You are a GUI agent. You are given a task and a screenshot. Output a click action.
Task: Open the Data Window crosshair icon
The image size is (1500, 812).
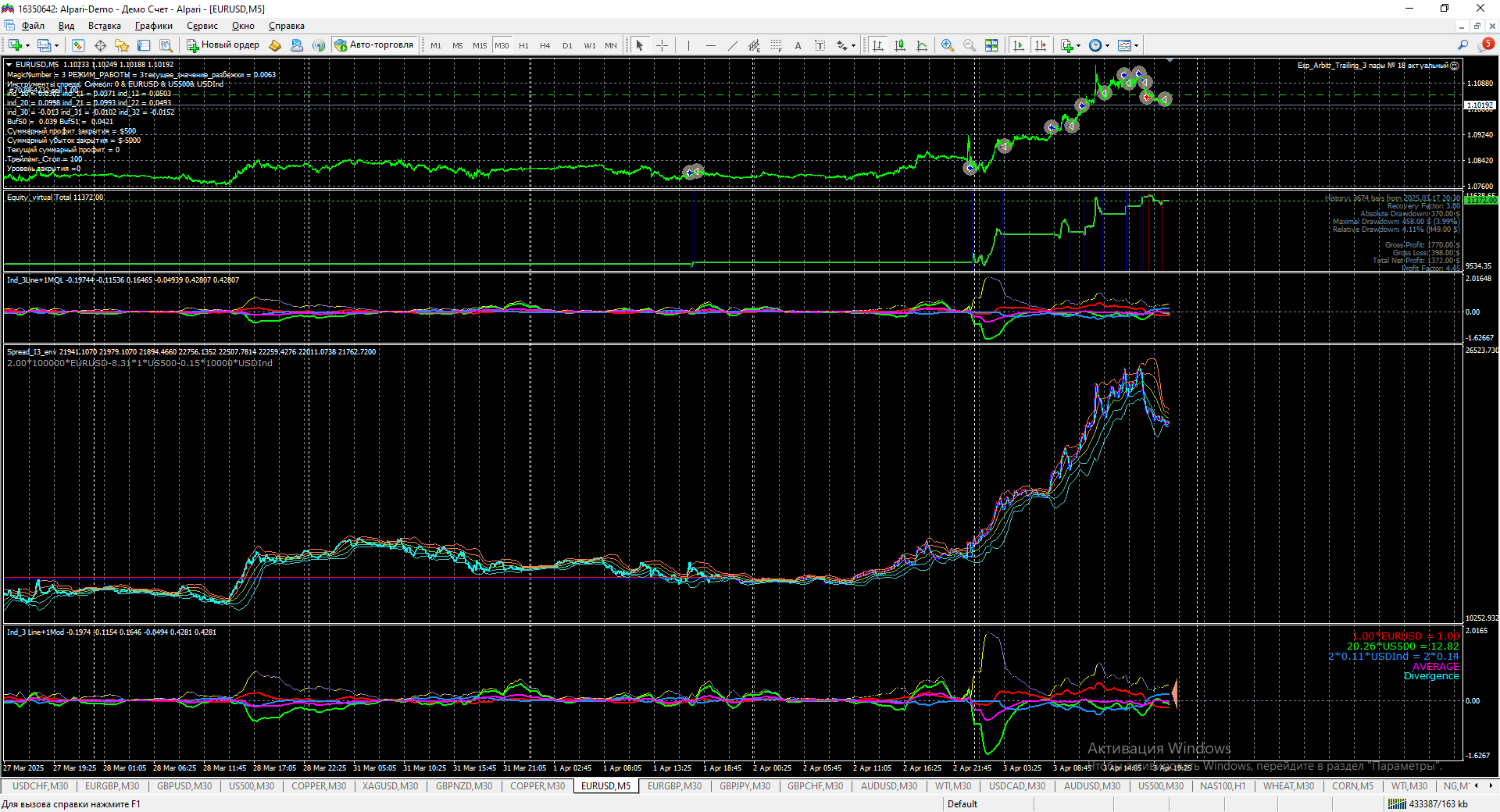click(x=100, y=45)
